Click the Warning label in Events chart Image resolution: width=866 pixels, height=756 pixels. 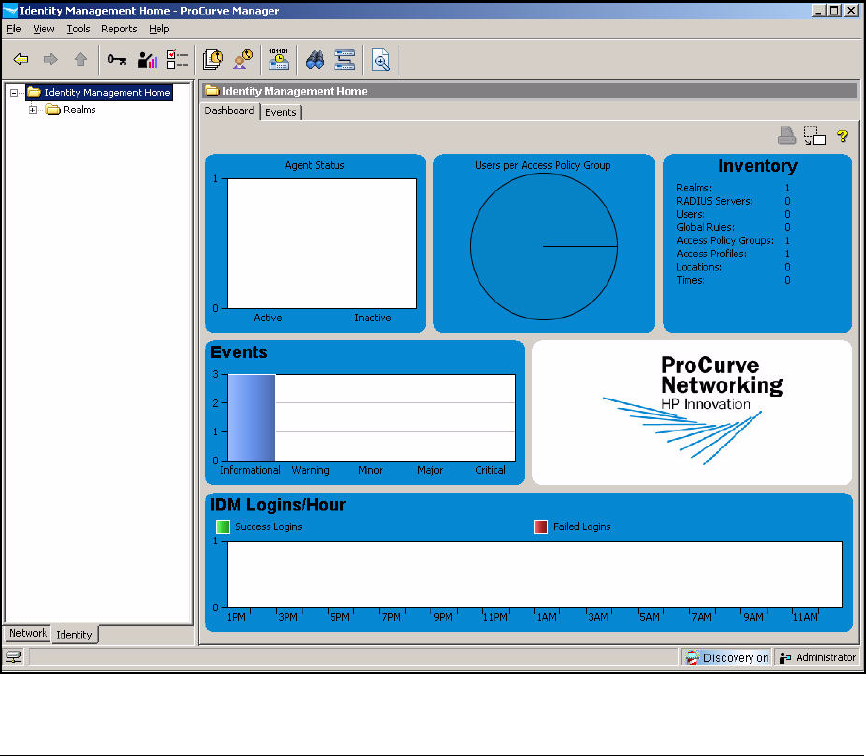[x=310, y=470]
